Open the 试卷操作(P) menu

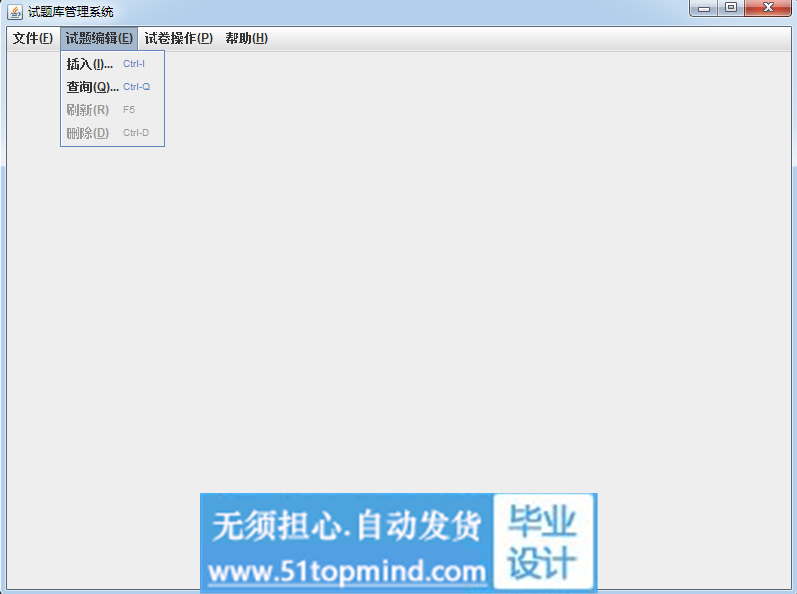point(178,39)
